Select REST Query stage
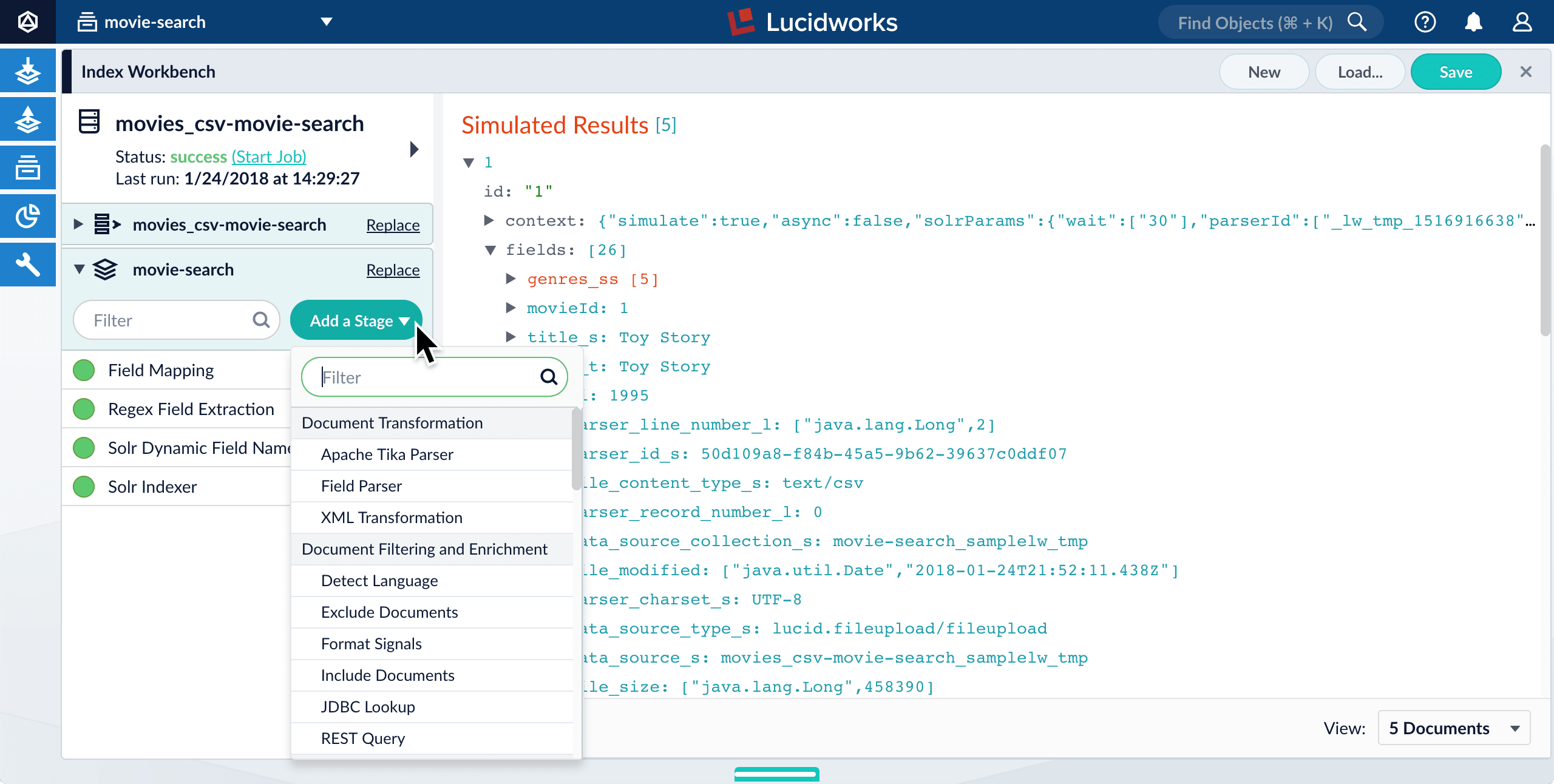 coord(432,738)
